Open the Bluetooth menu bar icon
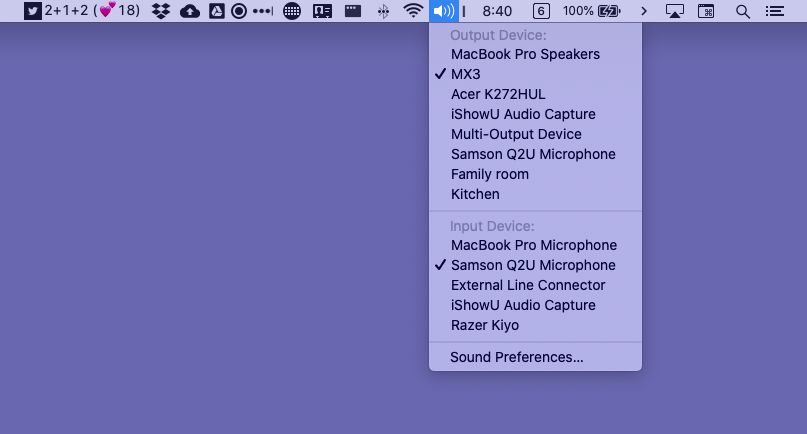The height and width of the screenshot is (434, 807). coord(383,11)
